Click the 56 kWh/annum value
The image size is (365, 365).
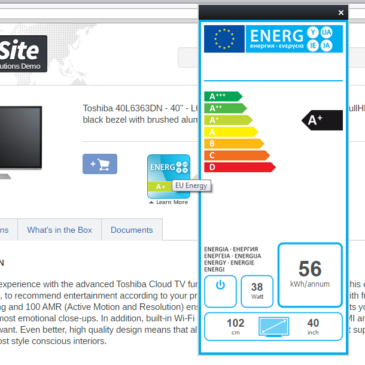[x=310, y=275]
